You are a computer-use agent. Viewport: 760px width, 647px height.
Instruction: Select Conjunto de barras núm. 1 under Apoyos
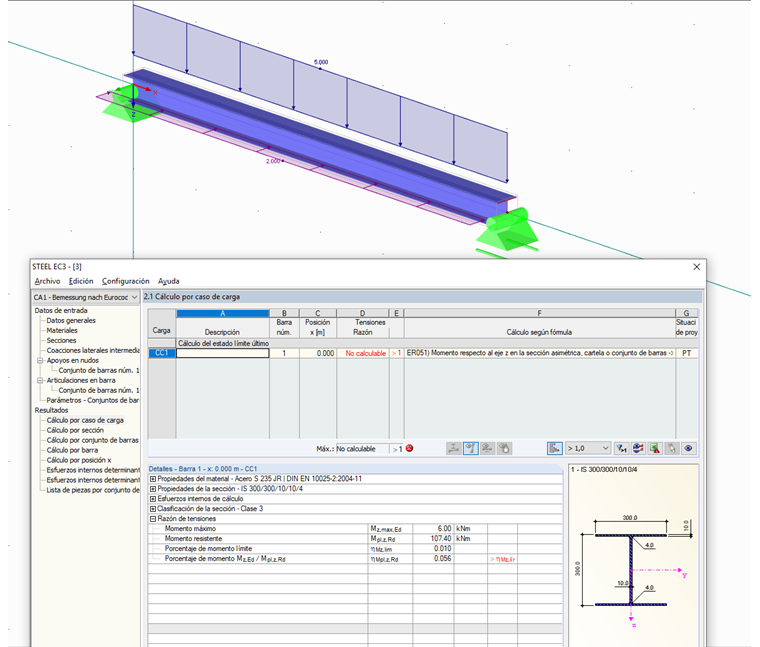tap(99, 370)
